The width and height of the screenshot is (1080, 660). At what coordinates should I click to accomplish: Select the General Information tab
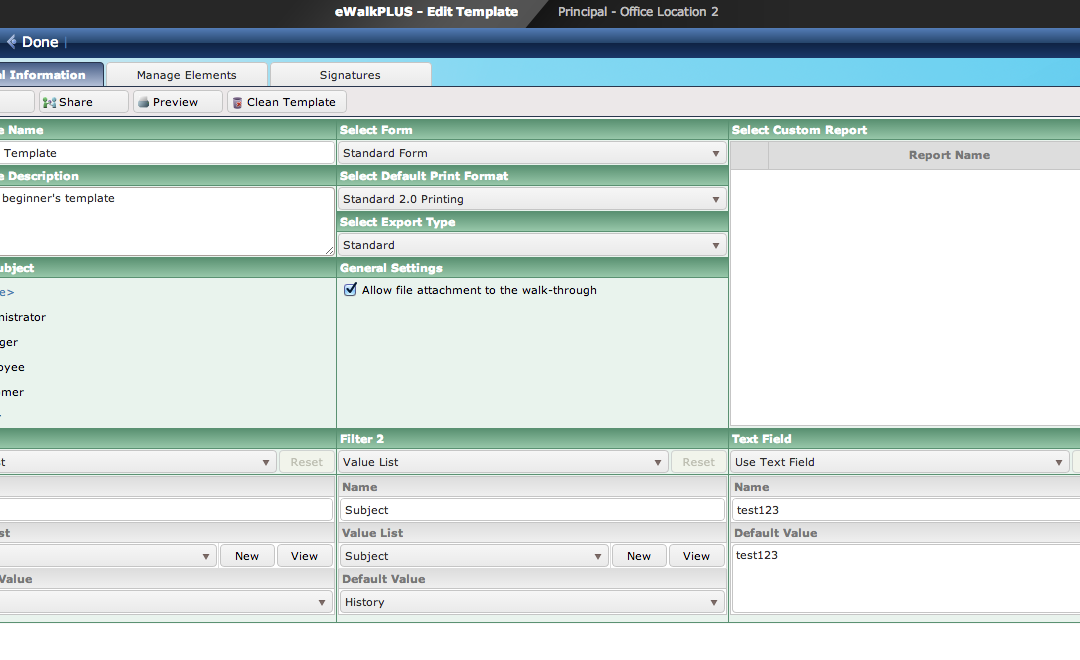pos(51,74)
